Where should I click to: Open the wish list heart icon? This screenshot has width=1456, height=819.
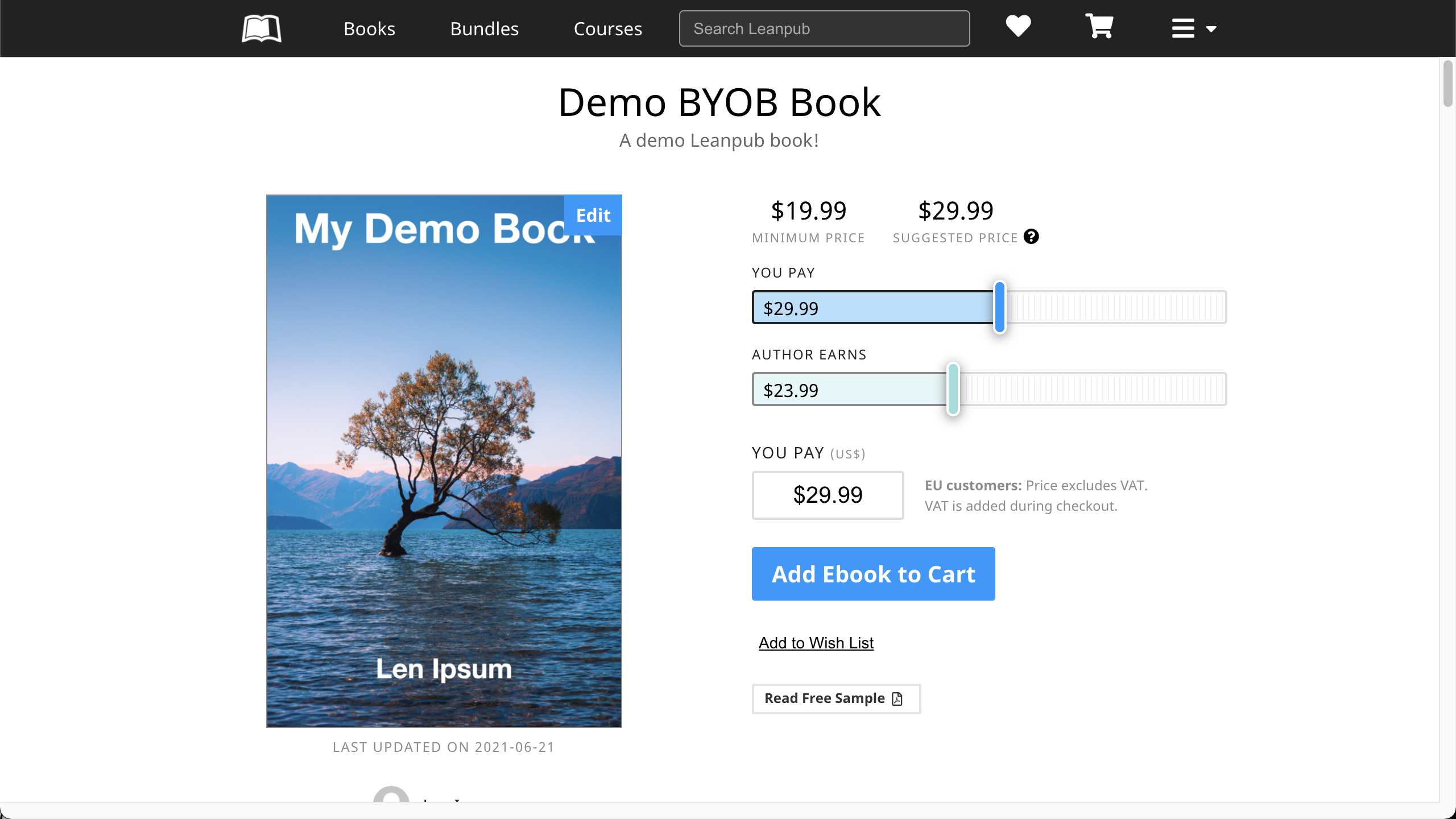coord(1018,26)
